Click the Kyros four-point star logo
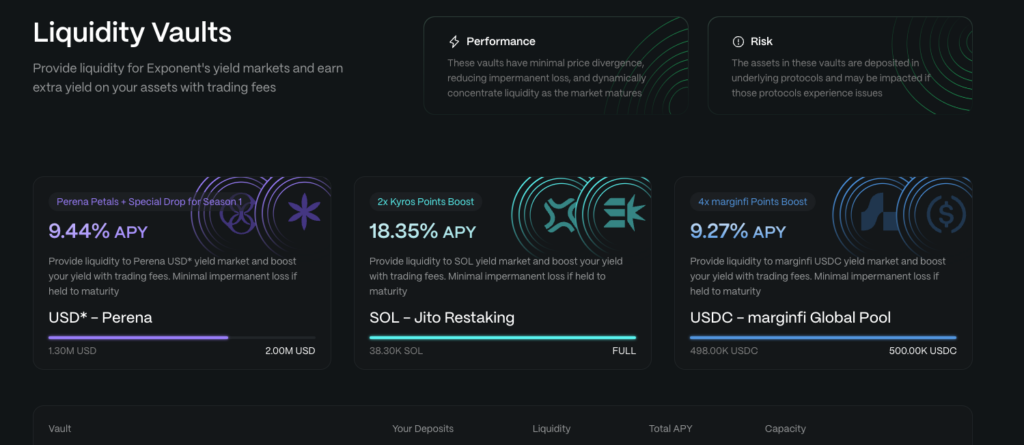 560,212
